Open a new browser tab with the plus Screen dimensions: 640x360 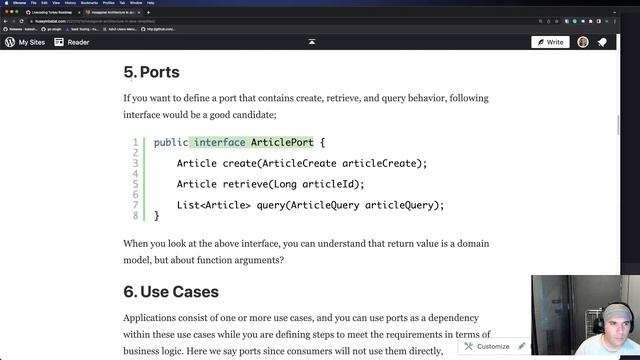tap(148, 12)
